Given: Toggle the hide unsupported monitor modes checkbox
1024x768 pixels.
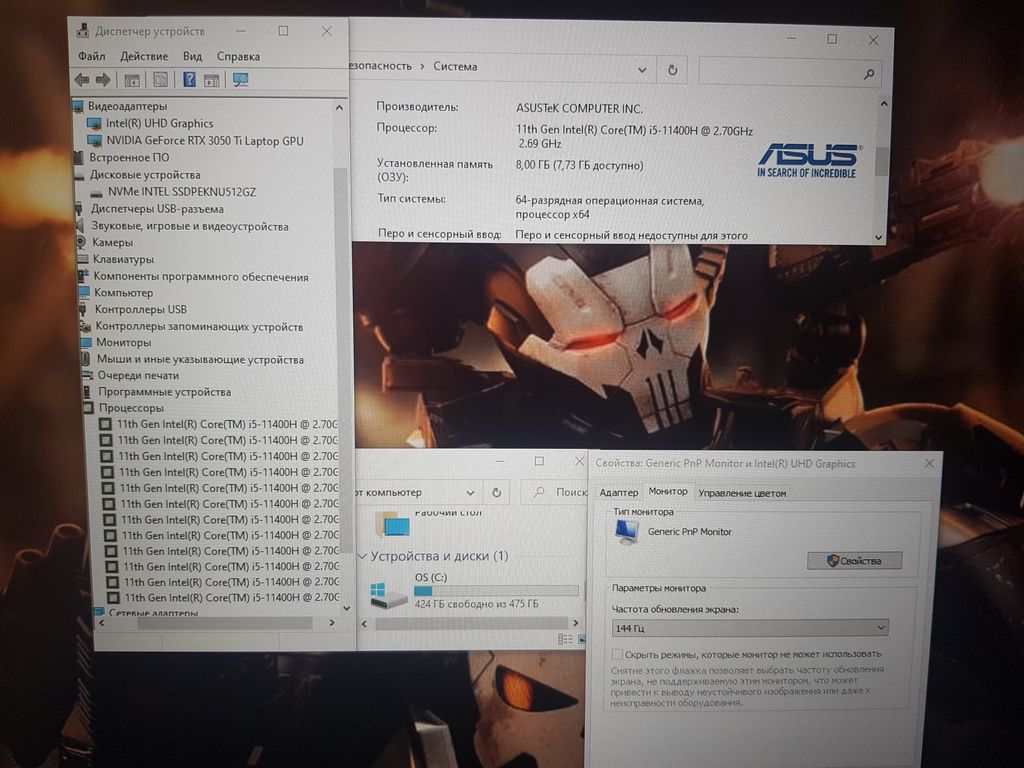Looking at the screenshot, I should pyautogui.click(x=618, y=654).
